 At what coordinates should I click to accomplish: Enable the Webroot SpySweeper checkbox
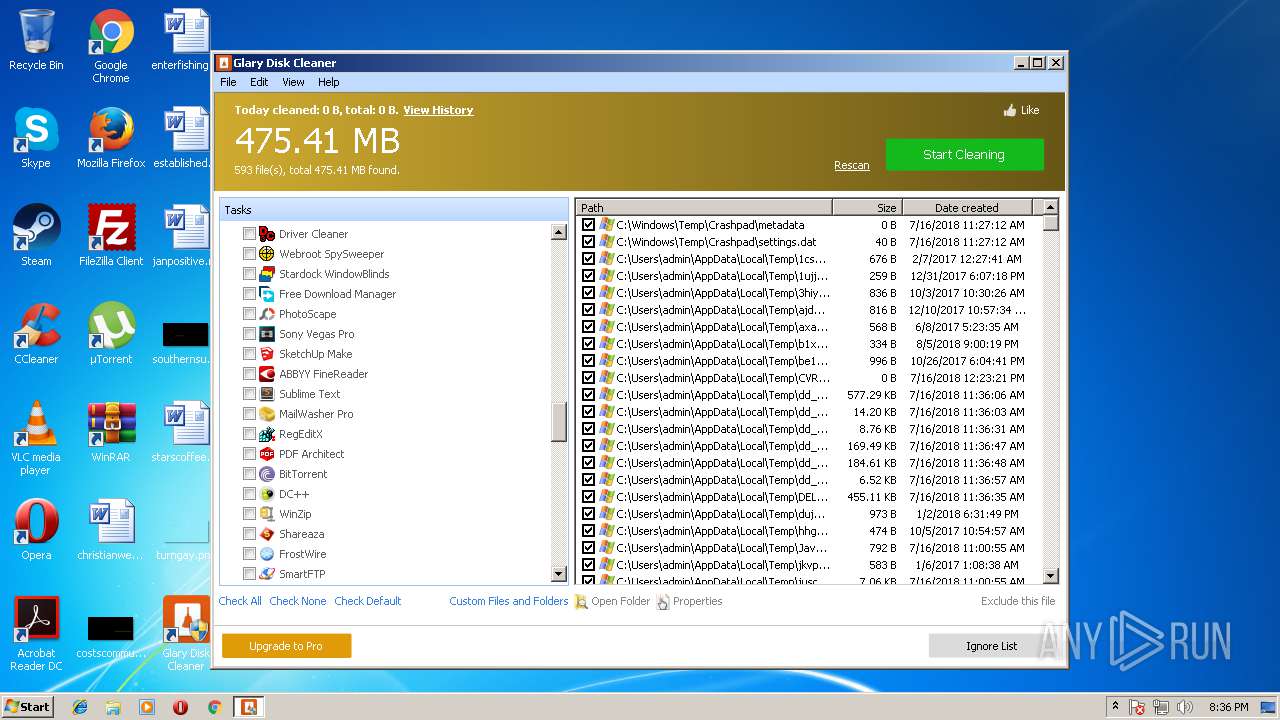(249, 254)
